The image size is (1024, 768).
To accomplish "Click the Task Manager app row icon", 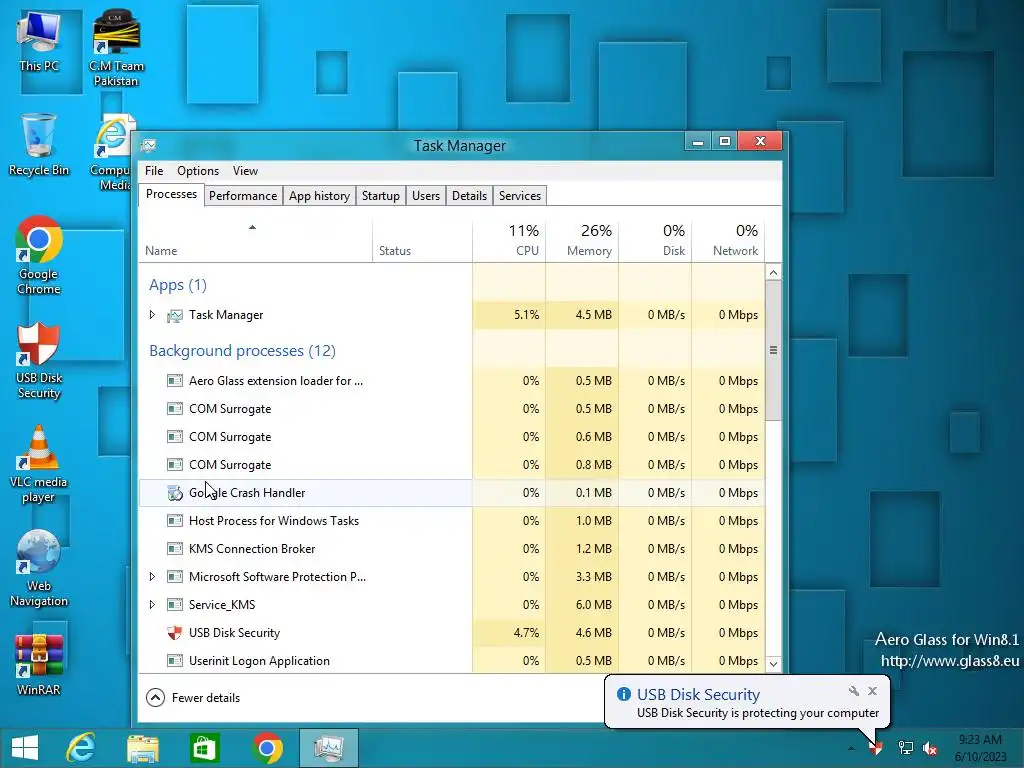I will [174, 315].
